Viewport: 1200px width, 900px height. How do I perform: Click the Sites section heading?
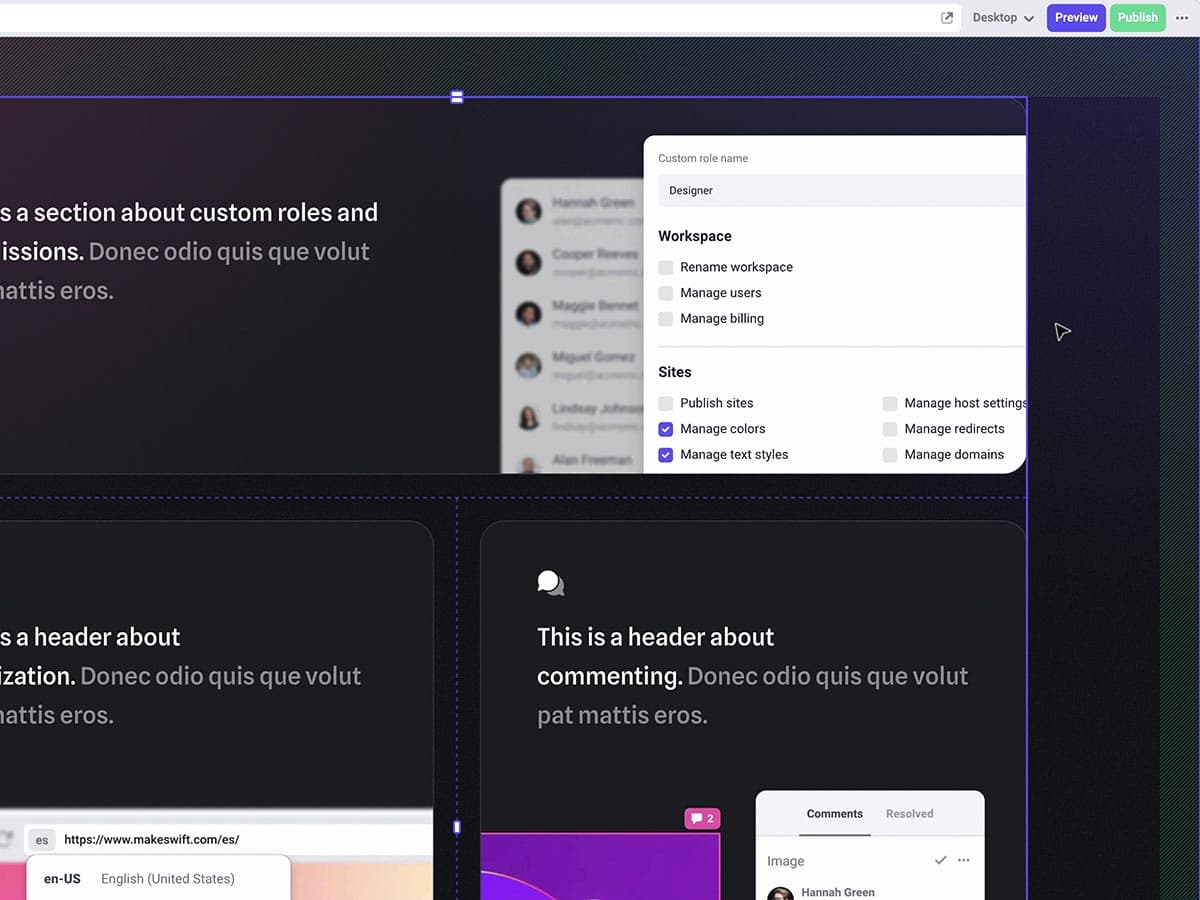click(675, 372)
